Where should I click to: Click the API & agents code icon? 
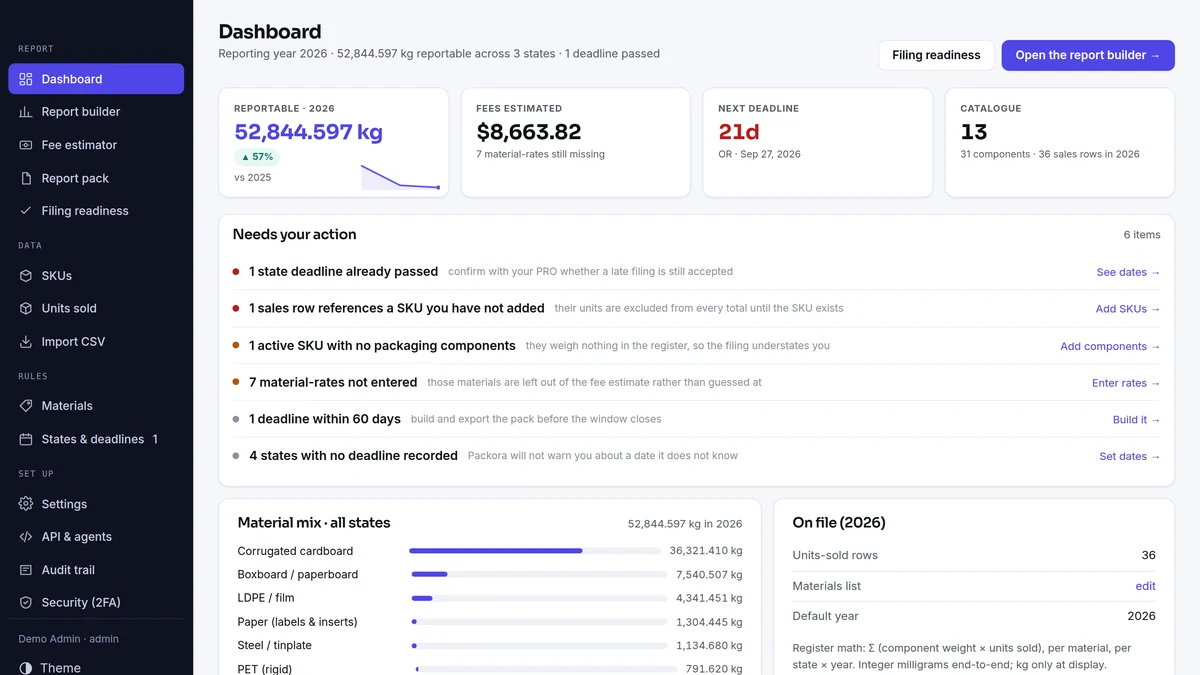point(26,537)
